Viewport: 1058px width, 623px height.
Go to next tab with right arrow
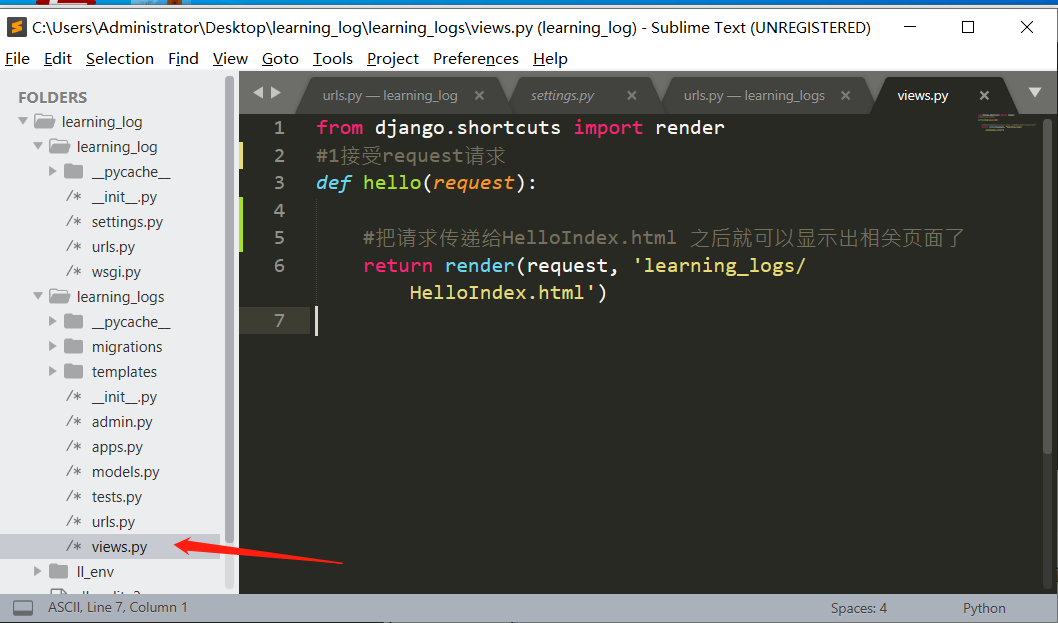pos(276,92)
